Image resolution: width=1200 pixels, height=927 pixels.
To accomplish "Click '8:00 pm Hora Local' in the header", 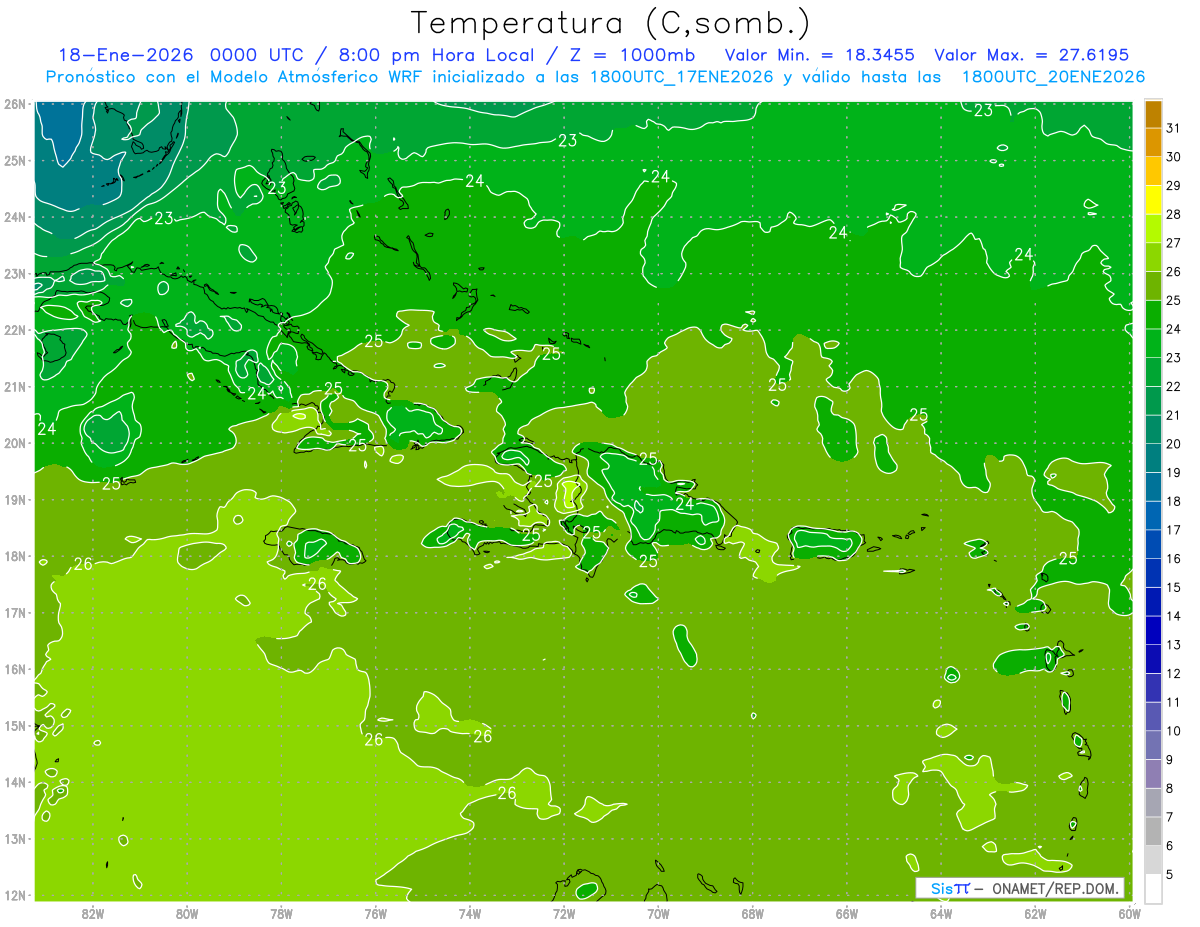I will tap(433, 55).
